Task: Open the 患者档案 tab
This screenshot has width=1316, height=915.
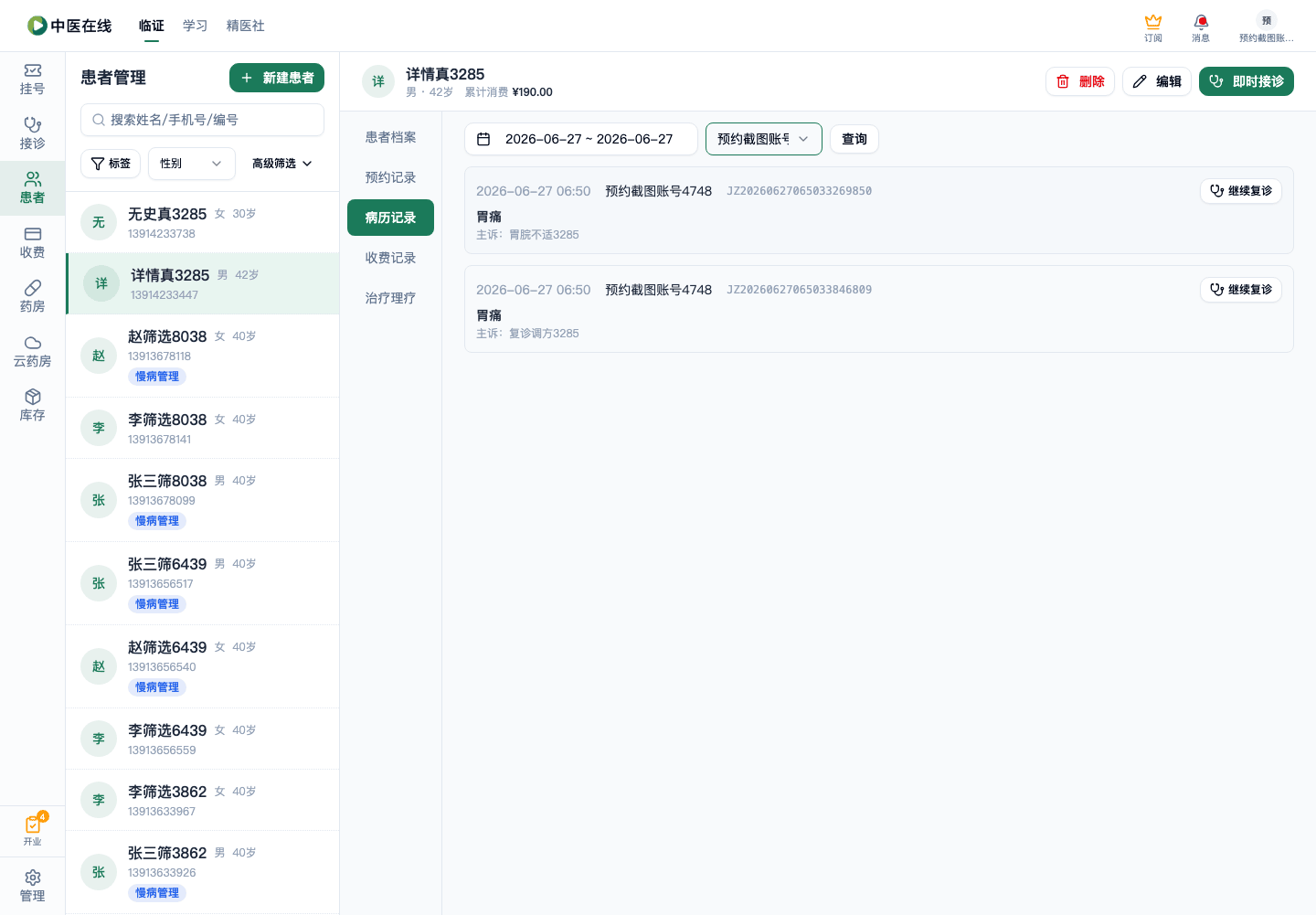Action: (390, 137)
